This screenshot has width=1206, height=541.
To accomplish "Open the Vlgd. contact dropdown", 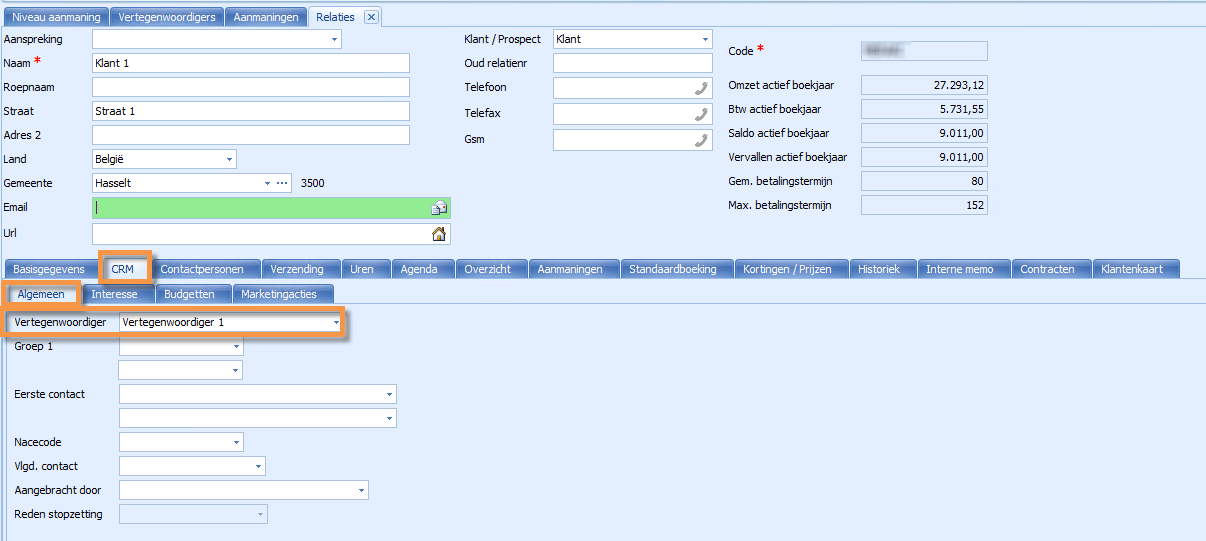I will click(258, 466).
